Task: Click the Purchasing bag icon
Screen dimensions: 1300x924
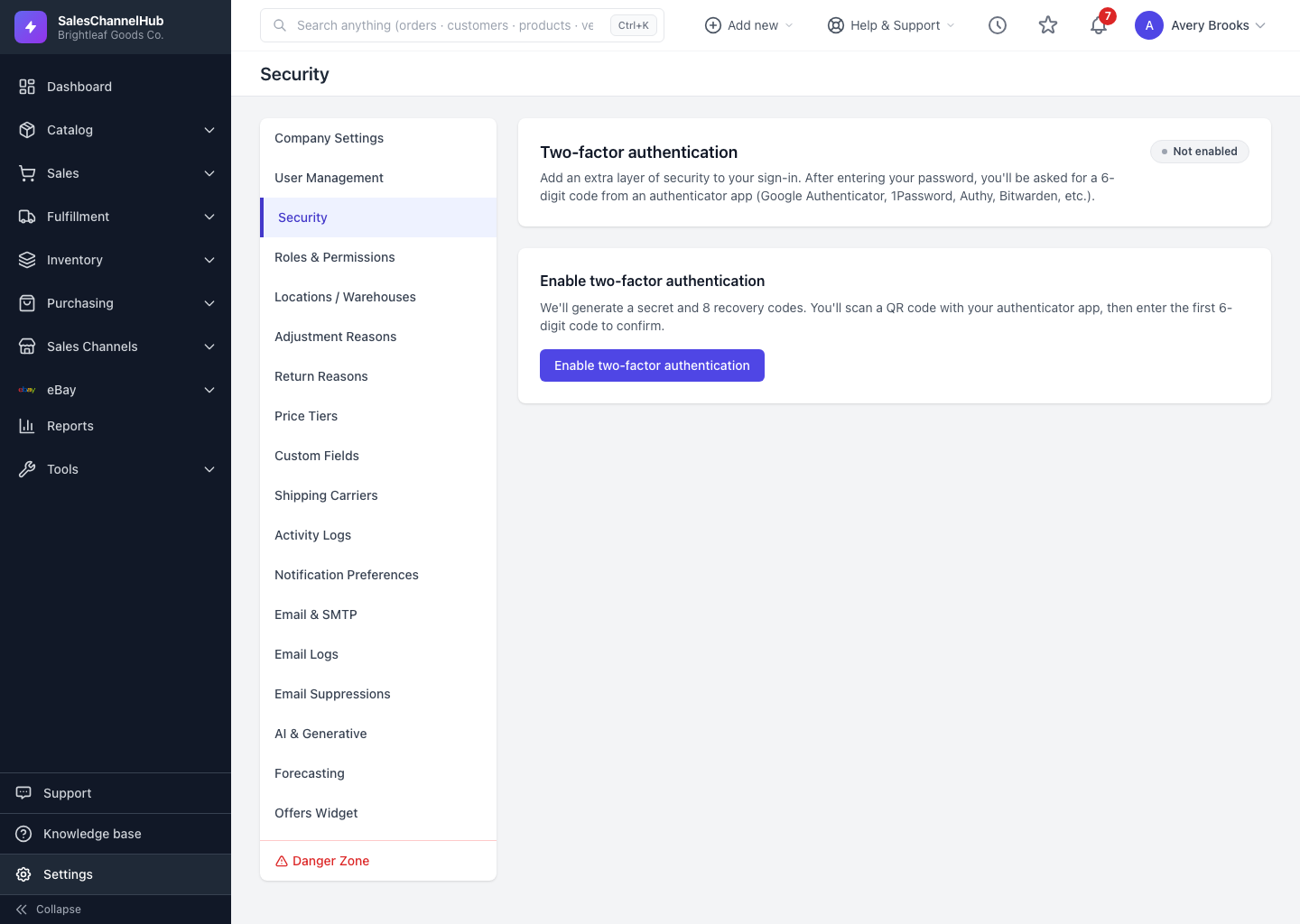Action: click(x=27, y=303)
